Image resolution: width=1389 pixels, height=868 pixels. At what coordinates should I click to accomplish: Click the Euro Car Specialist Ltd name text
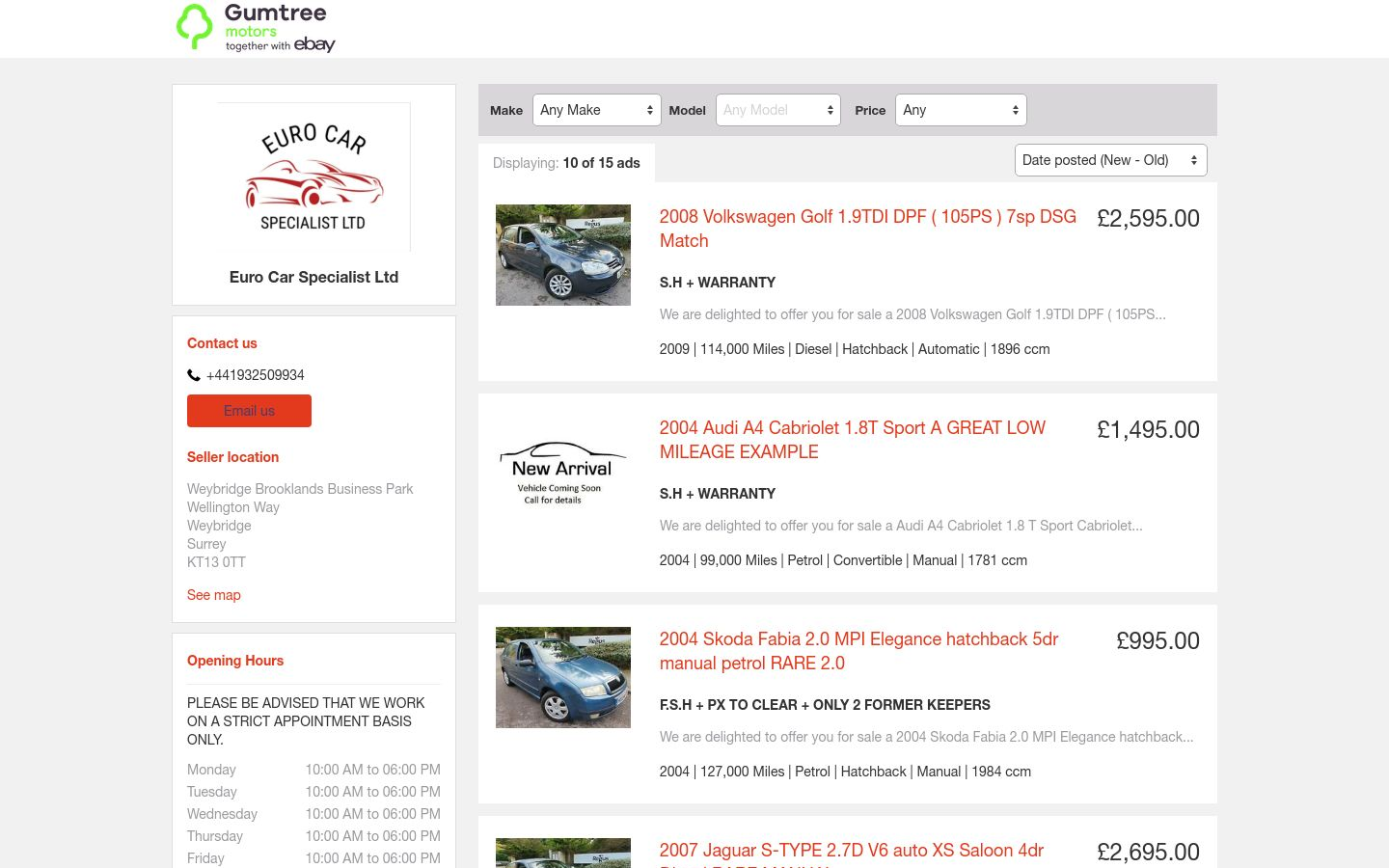313,277
